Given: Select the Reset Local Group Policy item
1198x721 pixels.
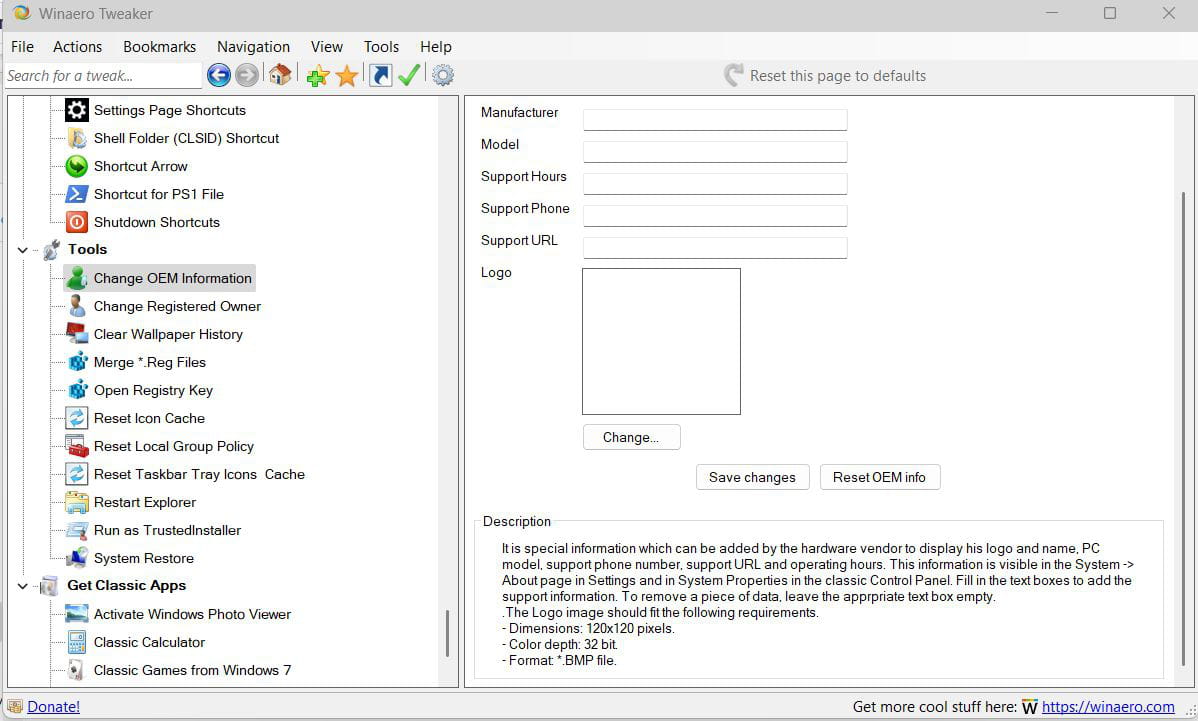Looking at the screenshot, I should click(173, 446).
